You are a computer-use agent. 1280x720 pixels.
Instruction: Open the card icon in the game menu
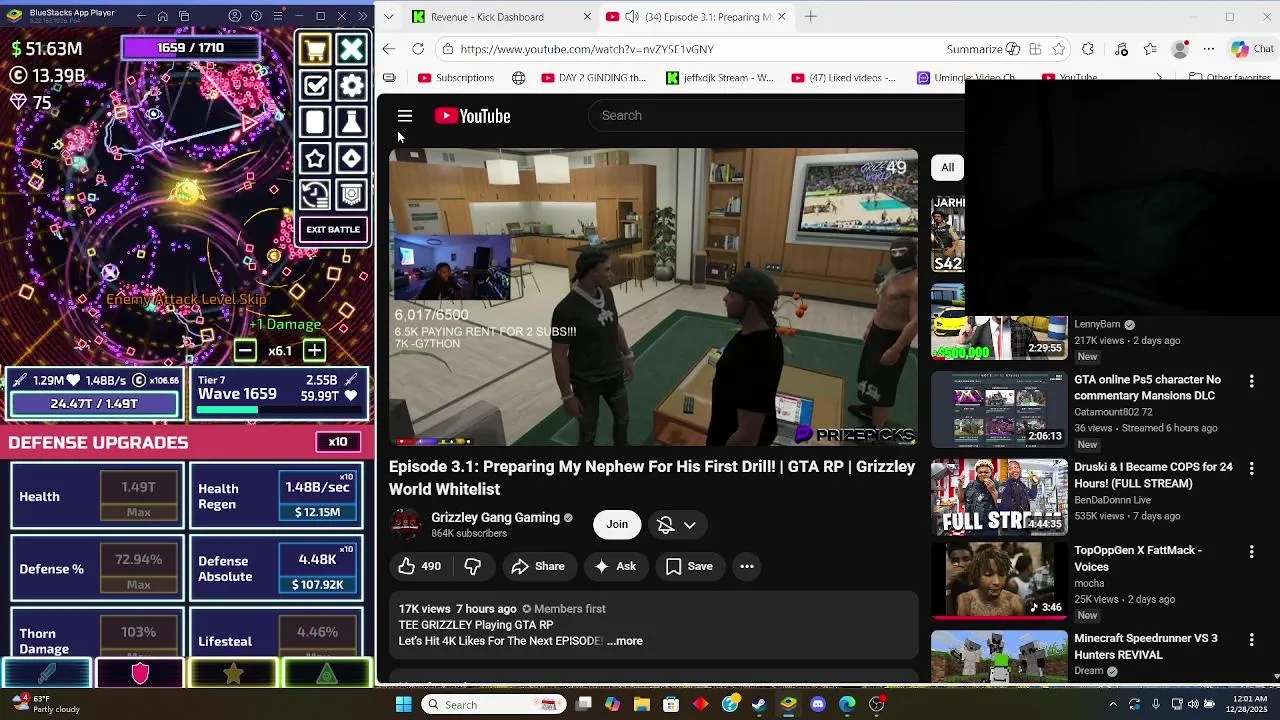[x=315, y=122]
